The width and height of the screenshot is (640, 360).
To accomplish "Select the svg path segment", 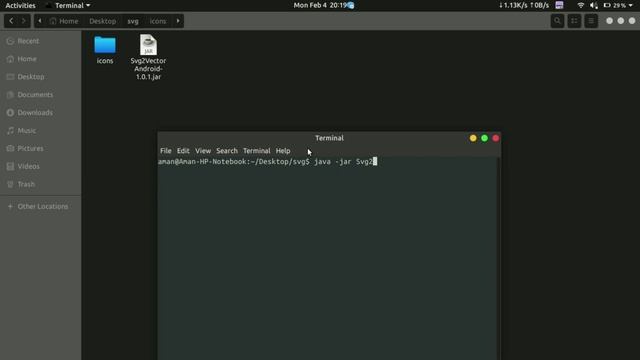I will click(133, 21).
